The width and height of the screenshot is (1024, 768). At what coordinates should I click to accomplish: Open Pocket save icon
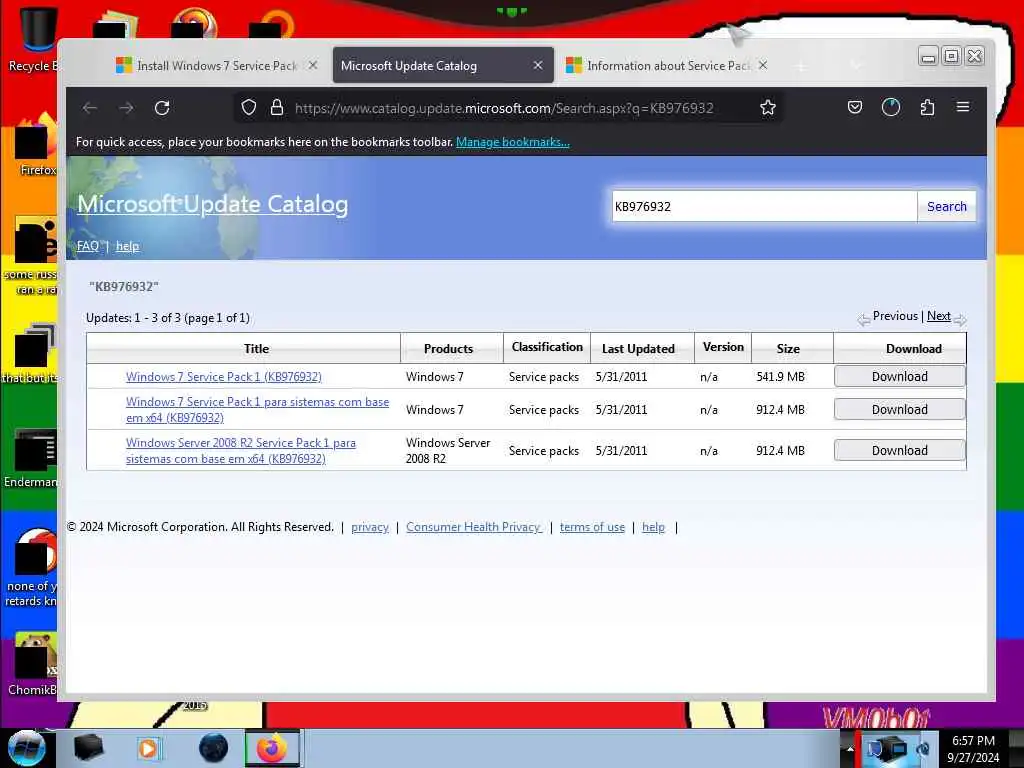coord(855,107)
